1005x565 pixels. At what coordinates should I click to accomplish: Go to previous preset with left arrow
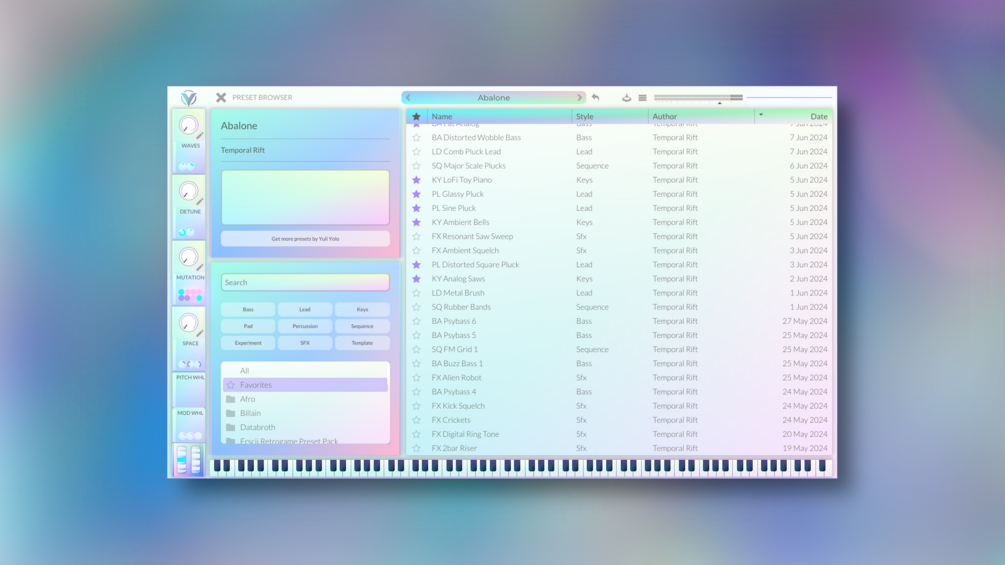tap(408, 97)
